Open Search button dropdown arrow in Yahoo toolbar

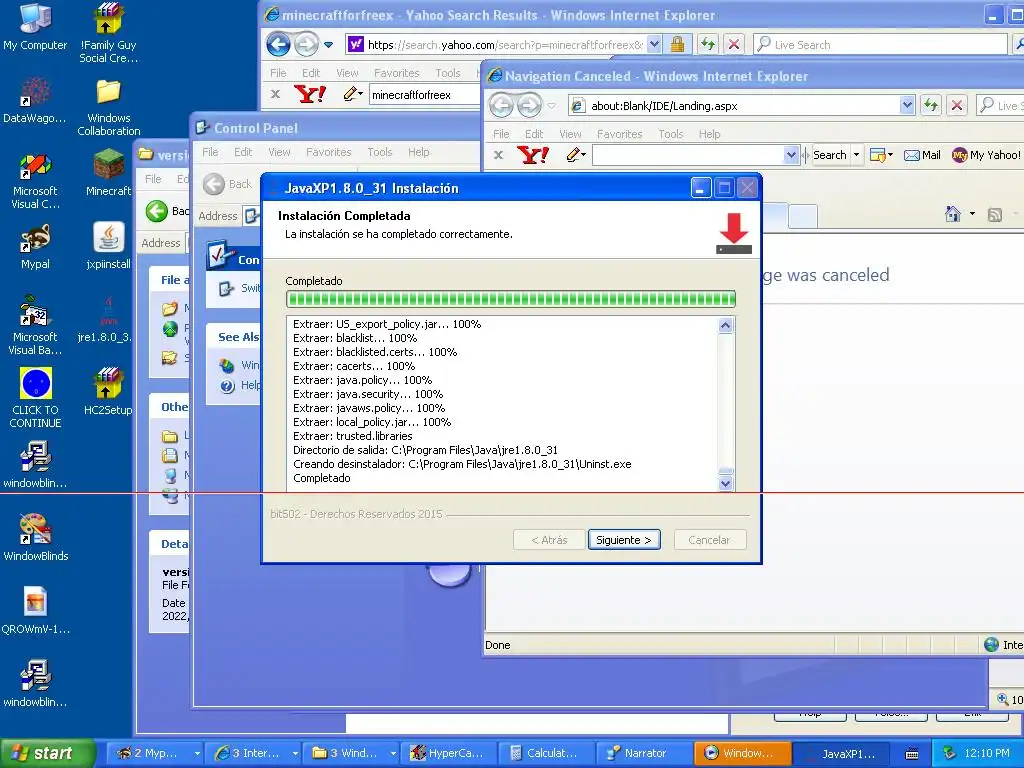tap(856, 155)
